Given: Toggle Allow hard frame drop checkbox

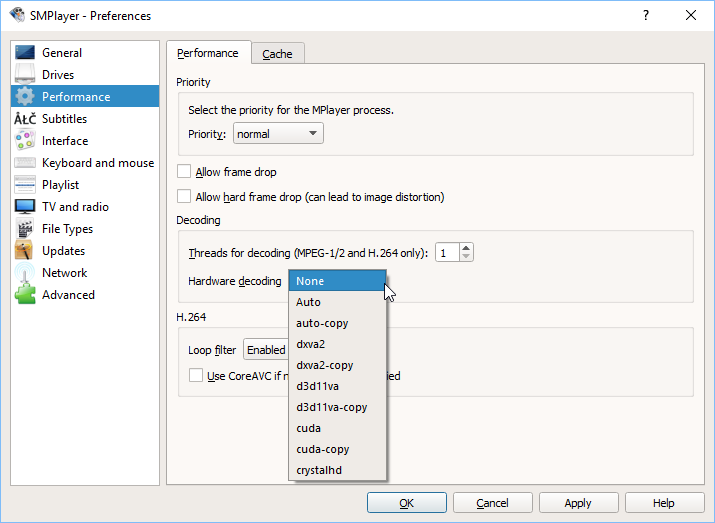Looking at the screenshot, I should click(184, 197).
